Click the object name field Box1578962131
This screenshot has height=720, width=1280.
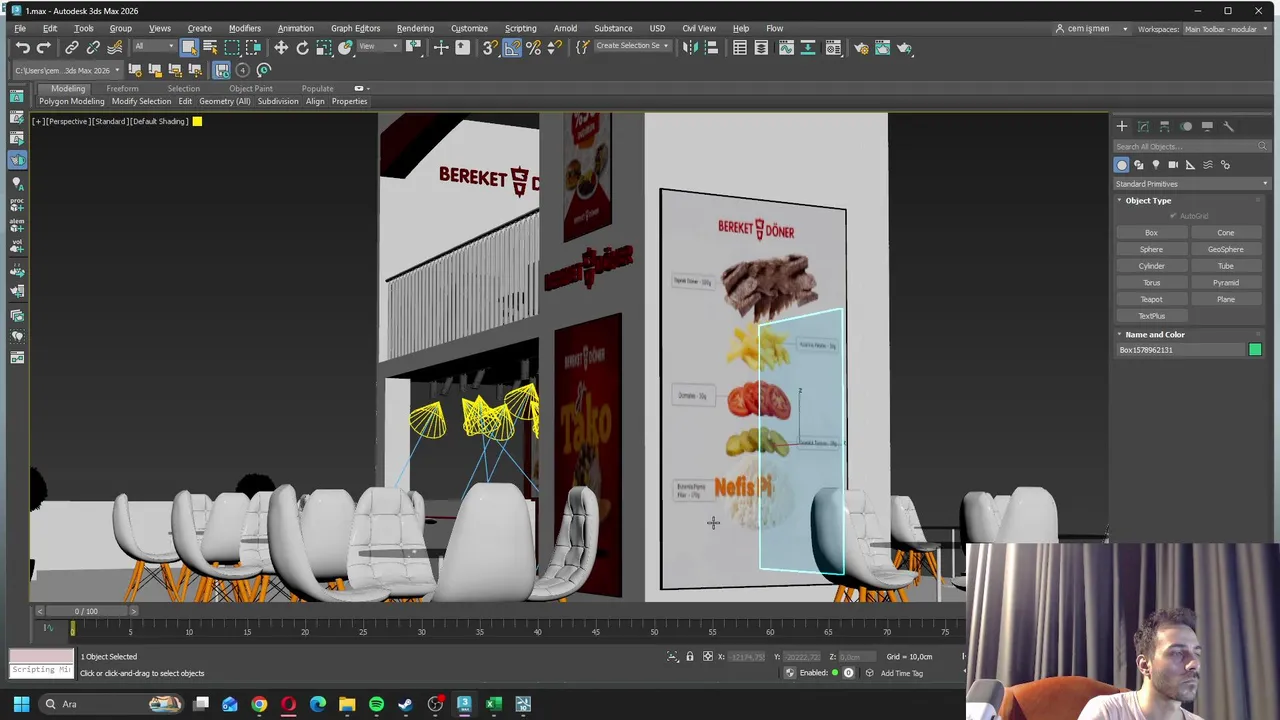point(1180,350)
